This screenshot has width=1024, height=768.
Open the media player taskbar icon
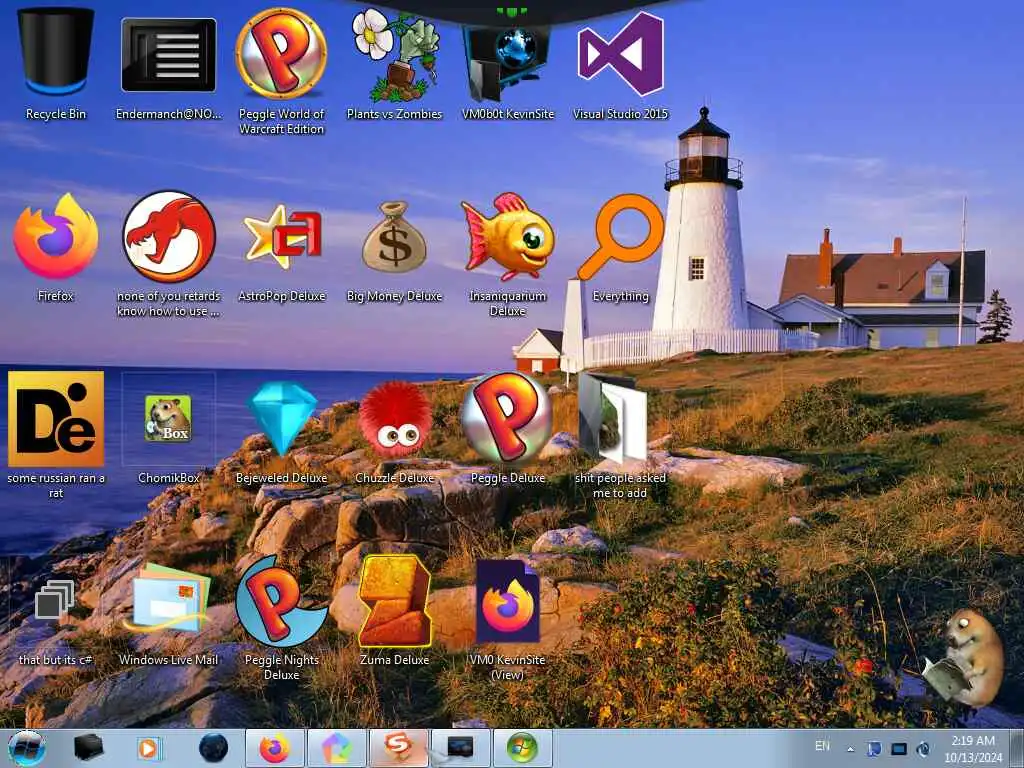[149, 748]
